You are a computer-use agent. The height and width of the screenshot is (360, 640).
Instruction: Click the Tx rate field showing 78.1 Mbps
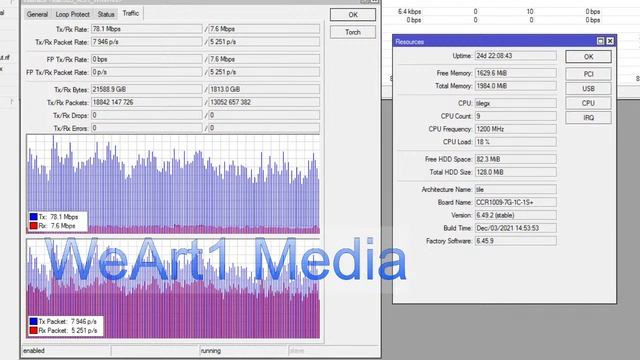pyautogui.click(x=147, y=29)
